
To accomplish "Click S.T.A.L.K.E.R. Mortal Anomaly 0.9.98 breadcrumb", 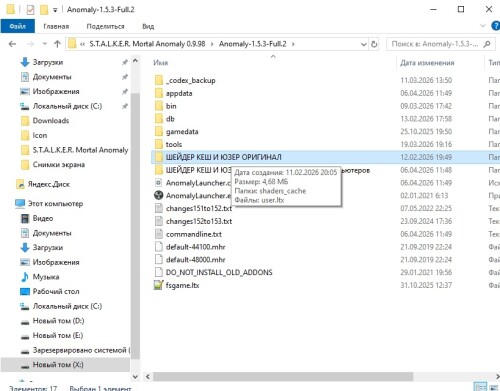I will click(x=147, y=44).
